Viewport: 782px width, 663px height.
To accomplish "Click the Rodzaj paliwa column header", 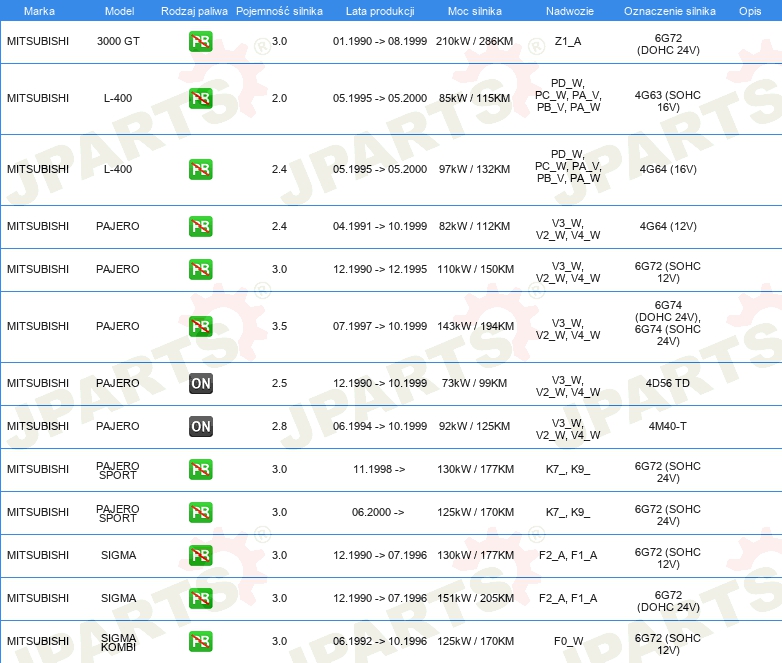I will (x=194, y=11).
